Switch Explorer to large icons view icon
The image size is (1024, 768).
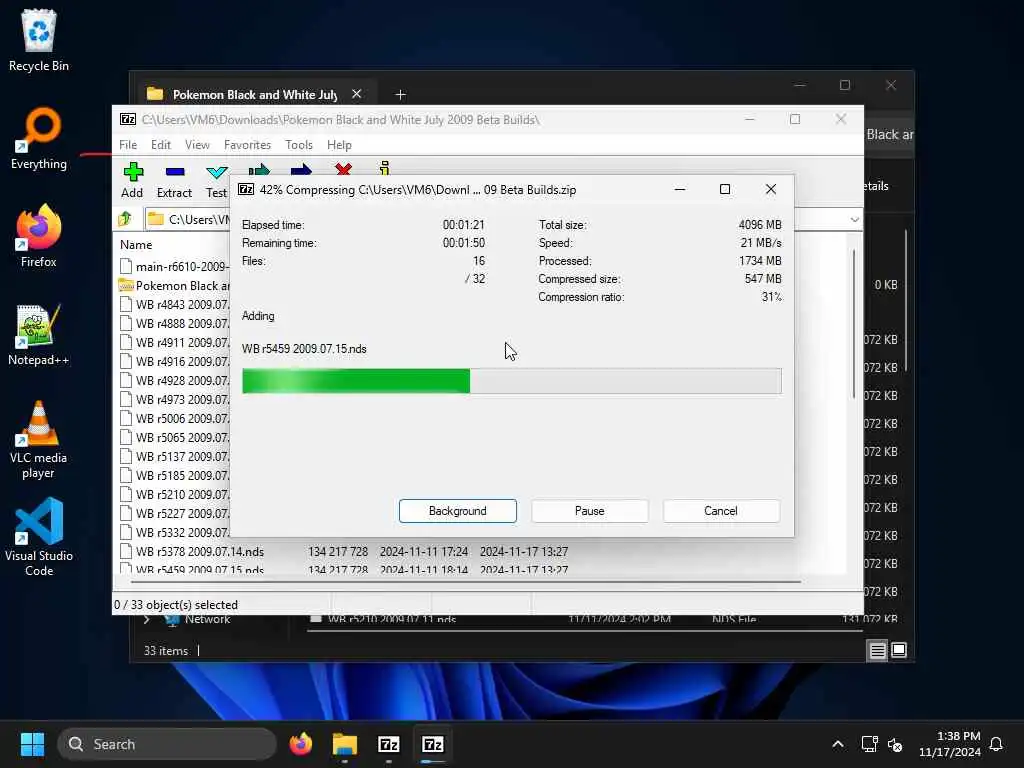[899, 650]
